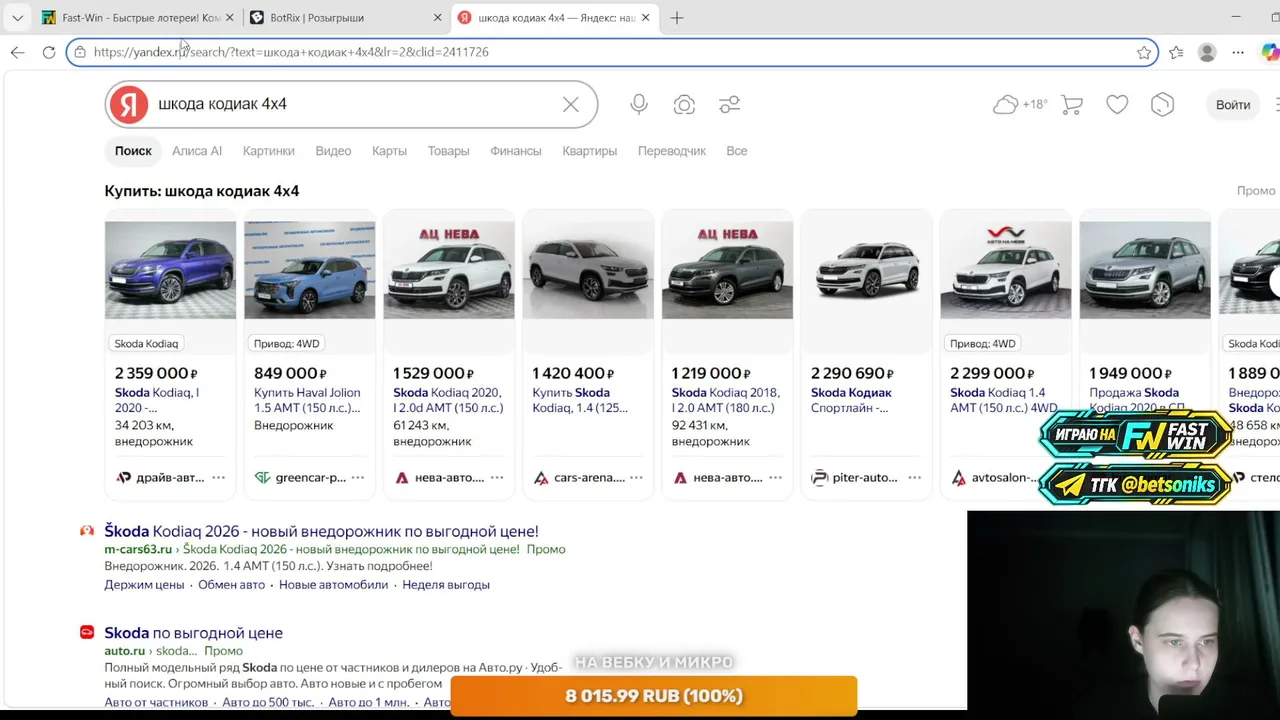This screenshot has height=720, width=1280.
Task: Open Copilot icon in browser toolbar
Action: [1270, 52]
